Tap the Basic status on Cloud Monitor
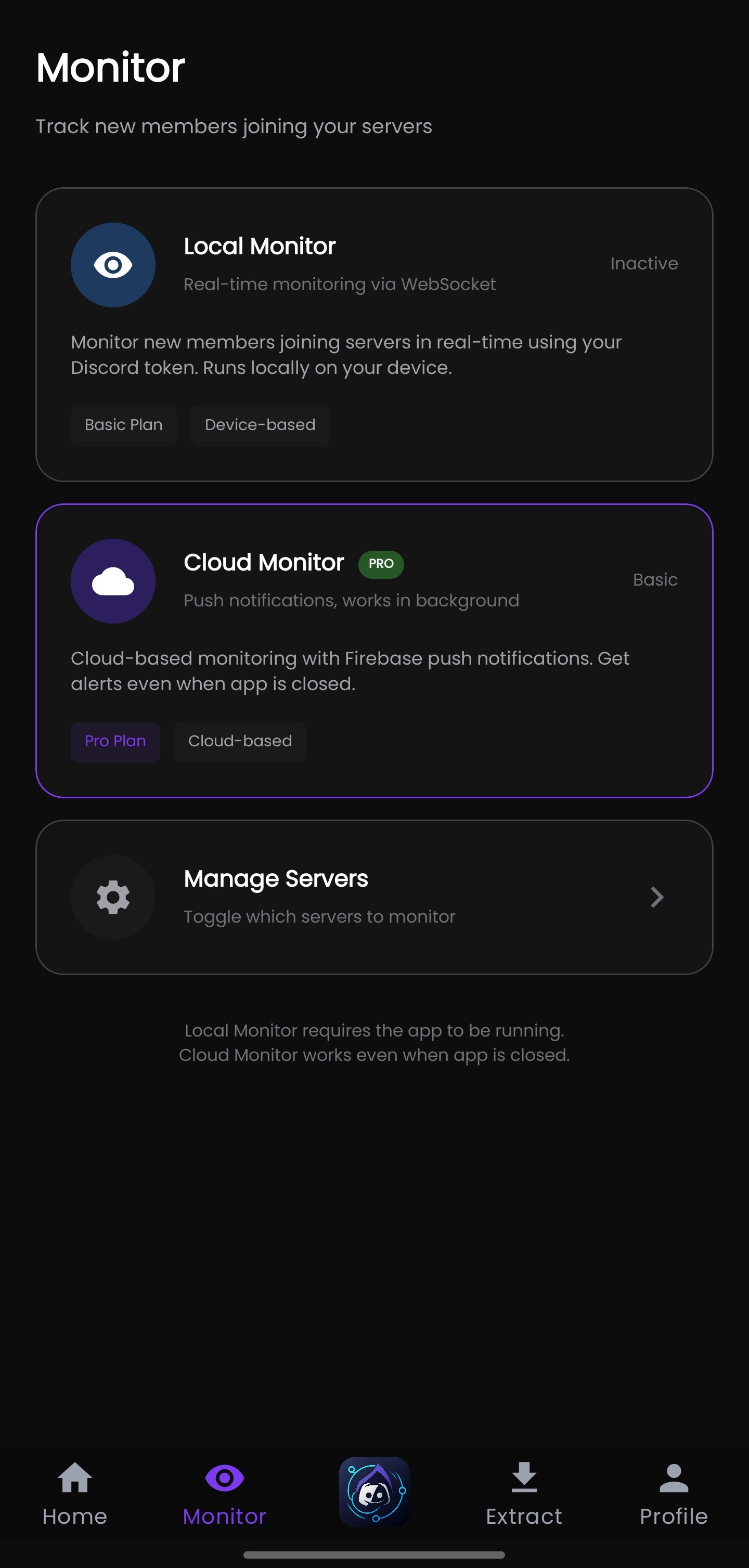This screenshot has width=749, height=1568. (x=655, y=579)
